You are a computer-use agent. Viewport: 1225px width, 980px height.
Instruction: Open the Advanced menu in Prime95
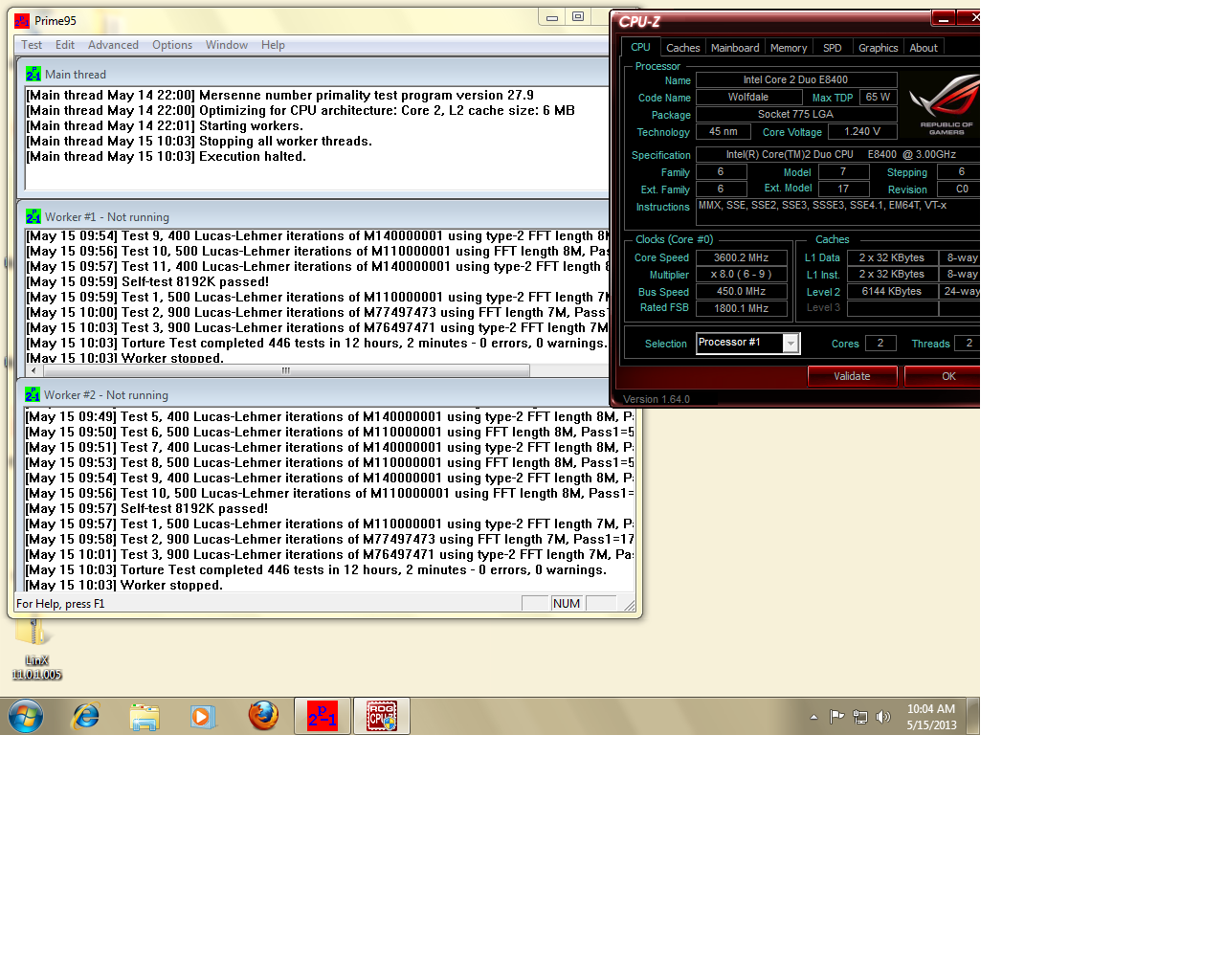coord(113,45)
